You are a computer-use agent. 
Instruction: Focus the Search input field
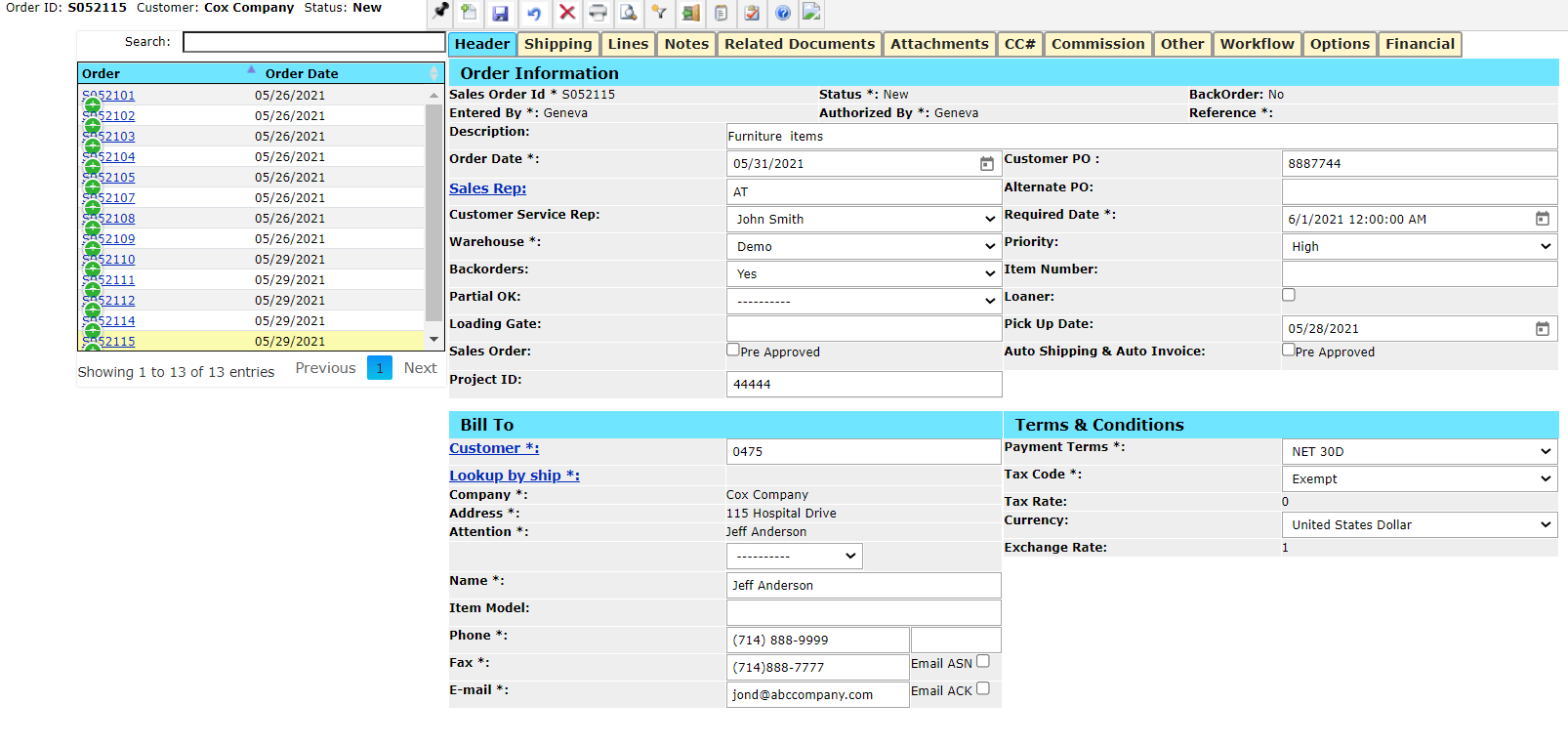(x=314, y=42)
